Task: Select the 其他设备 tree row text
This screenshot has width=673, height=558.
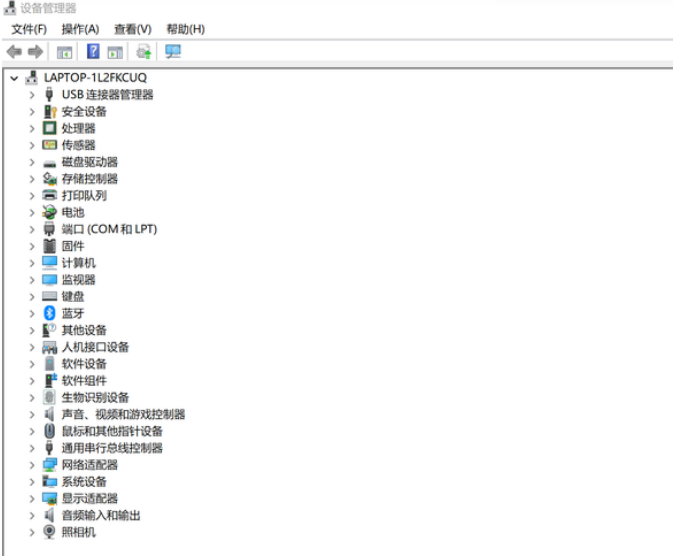Action: coord(84,330)
